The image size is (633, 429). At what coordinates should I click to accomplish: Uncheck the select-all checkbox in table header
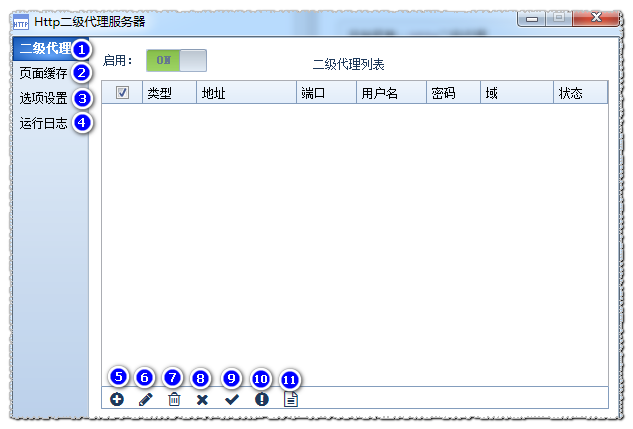click(122, 93)
